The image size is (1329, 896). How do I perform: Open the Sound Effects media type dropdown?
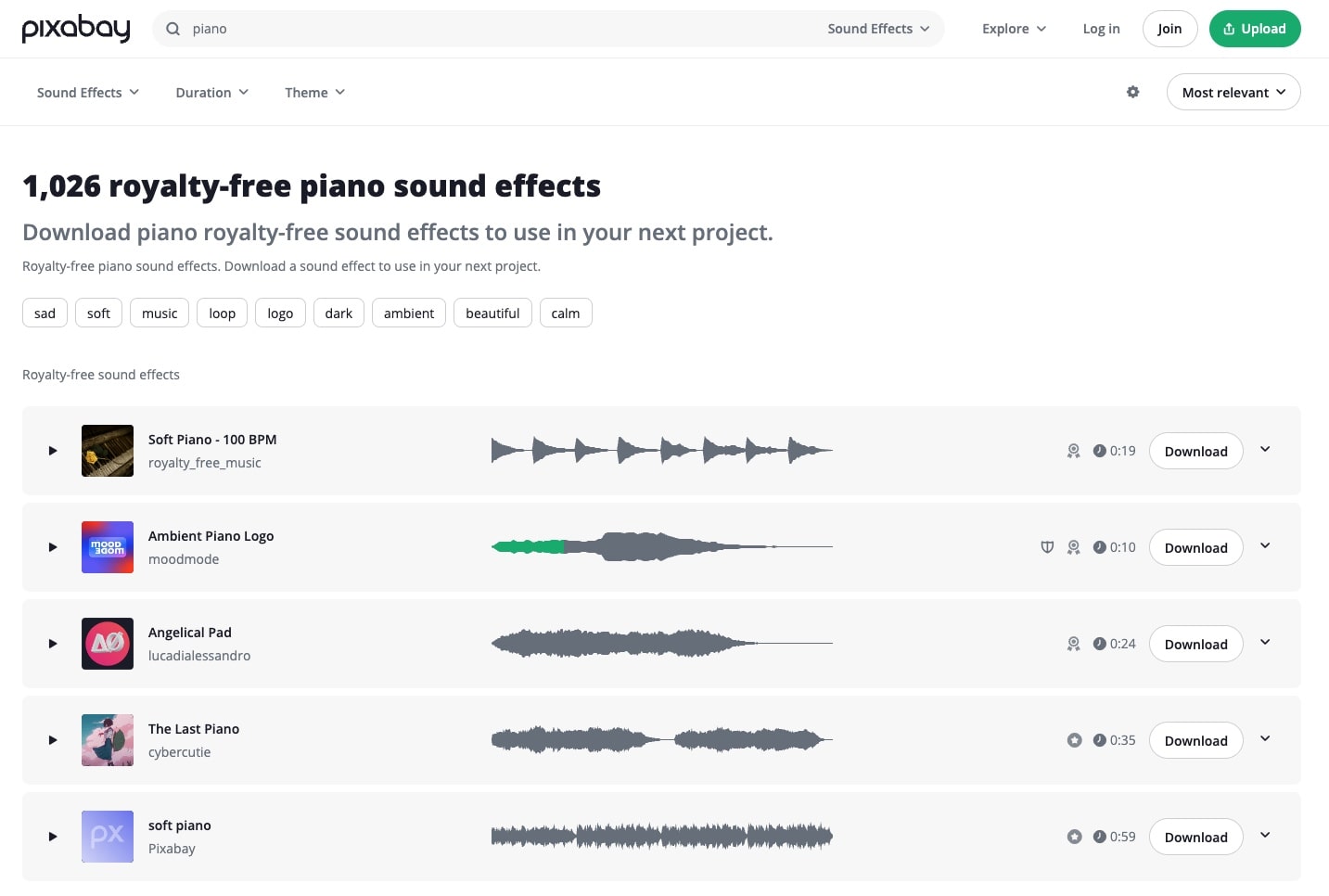(x=876, y=29)
